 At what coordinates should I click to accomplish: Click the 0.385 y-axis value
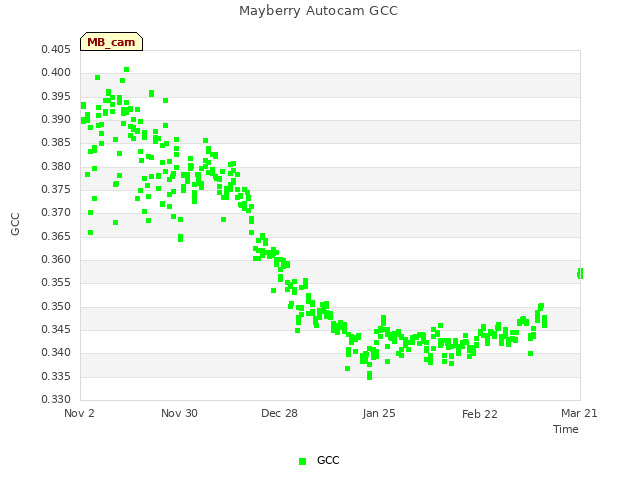56,142
